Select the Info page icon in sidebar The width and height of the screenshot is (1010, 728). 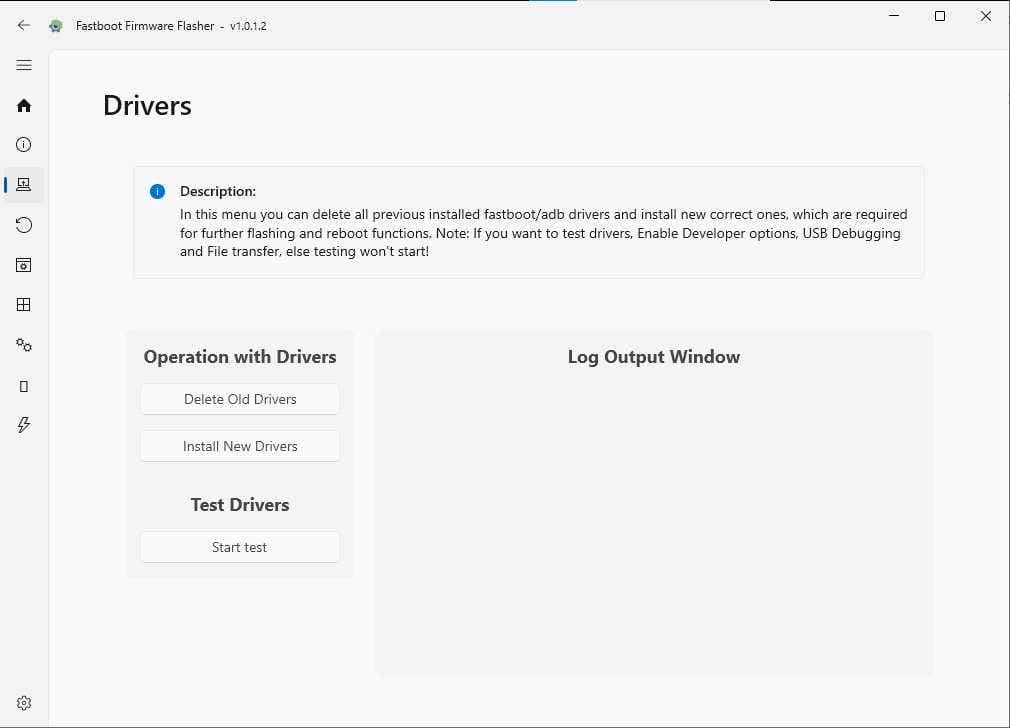click(x=23, y=144)
